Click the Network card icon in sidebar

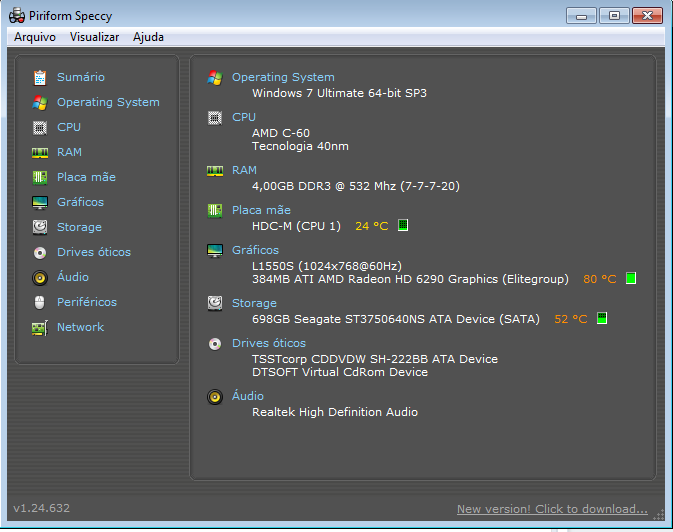tap(40, 328)
